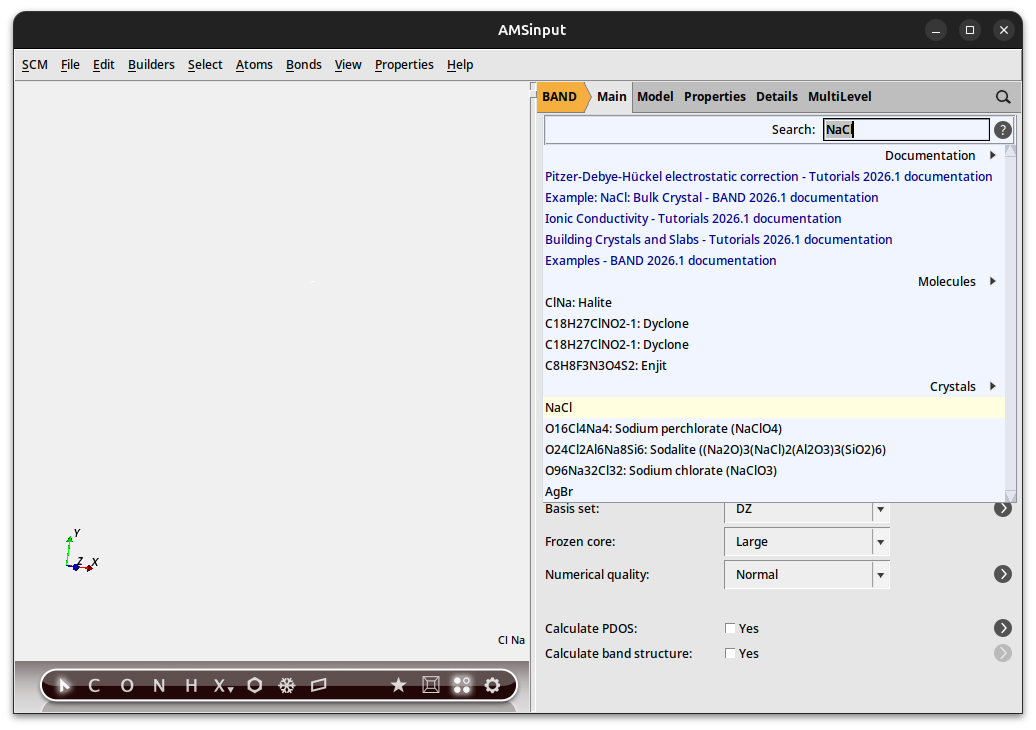Activate the benzene ring builder tool

click(255, 685)
